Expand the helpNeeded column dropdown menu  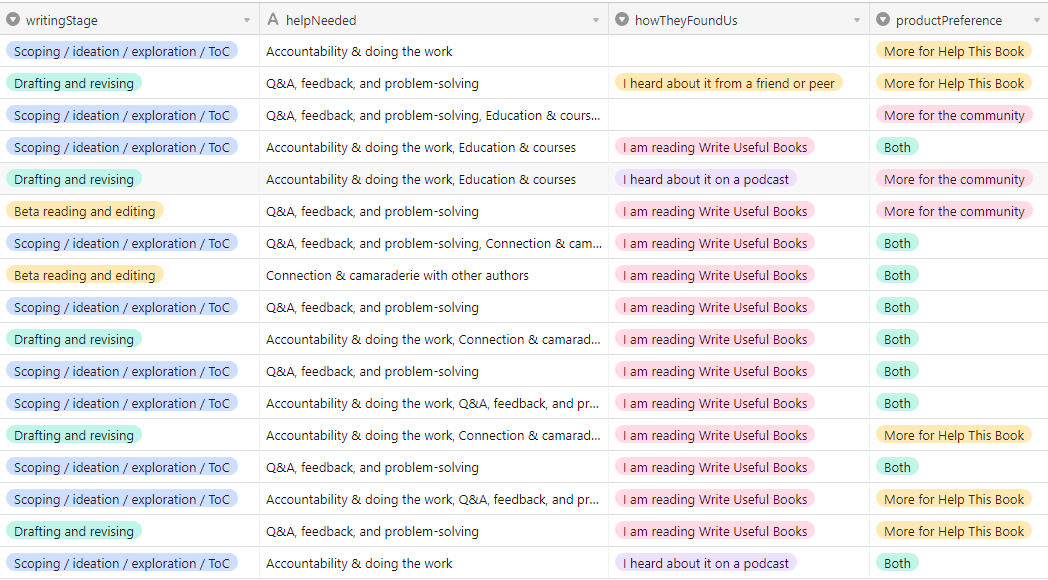pos(596,21)
